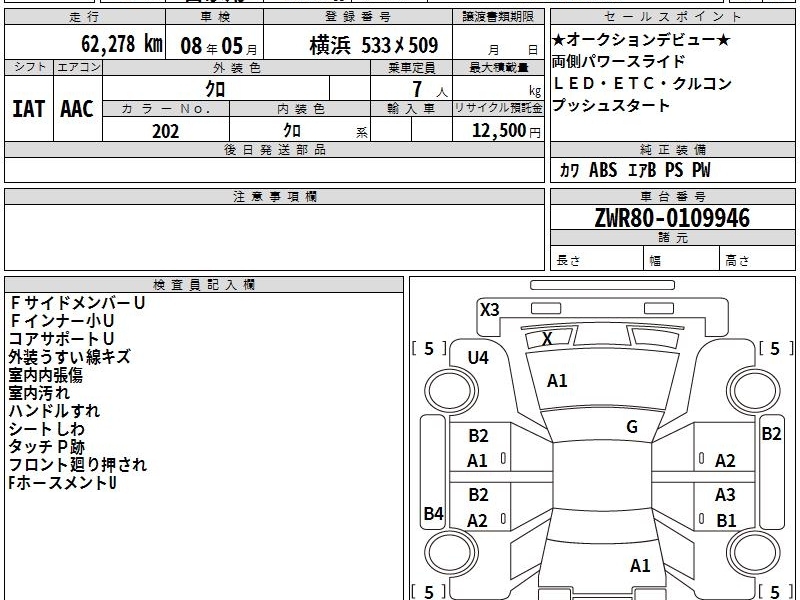Click the 検査員記入欄 header

pos(204,285)
